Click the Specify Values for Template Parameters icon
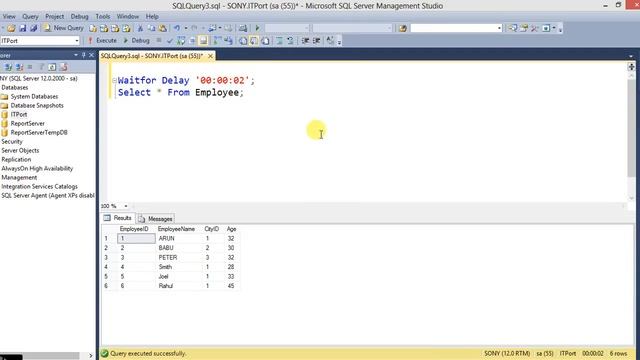Viewport: 640px width, 360px height. click(330, 40)
